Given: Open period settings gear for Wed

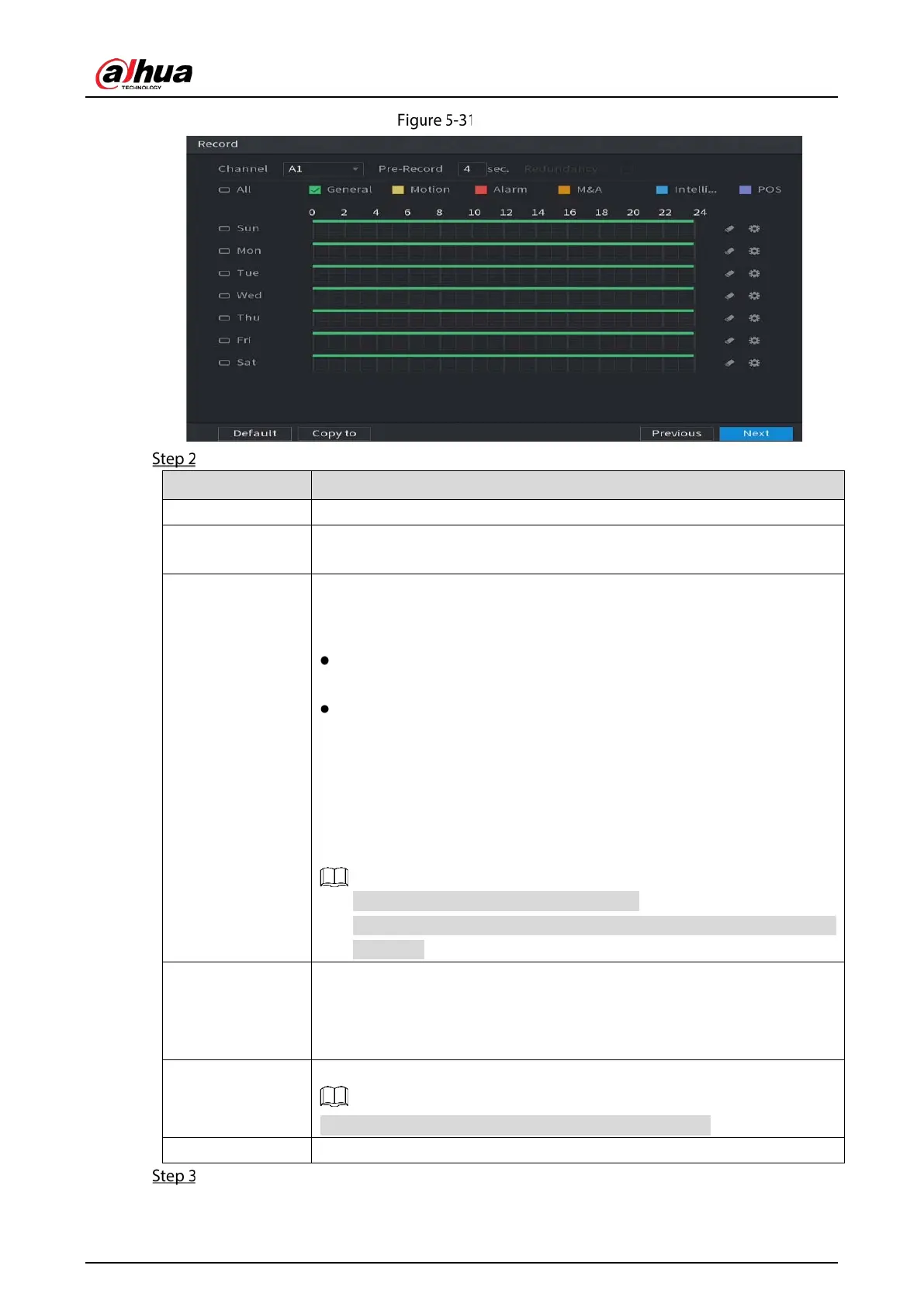Looking at the screenshot, I should pyautogui.click(x=754, y=296).
